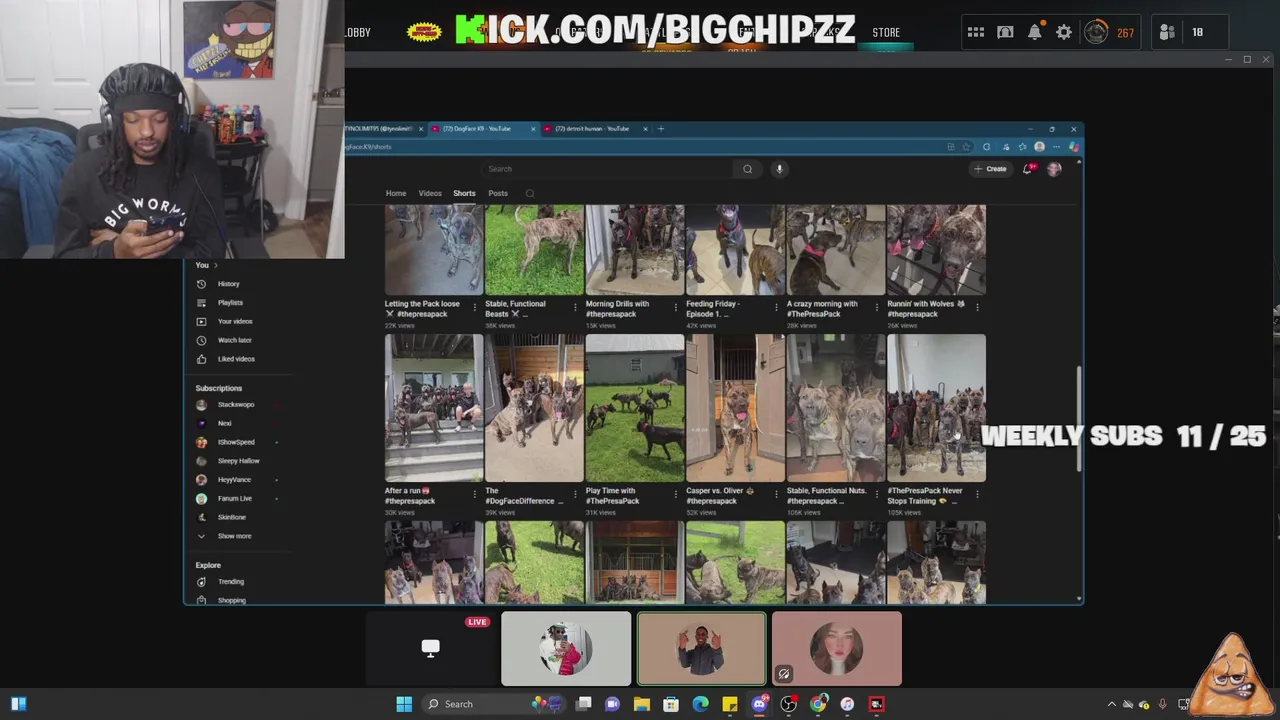This screenshot has width=1280, height=720.
Task: Open the History page in YouTube sidebar
Action: (228, 284)
